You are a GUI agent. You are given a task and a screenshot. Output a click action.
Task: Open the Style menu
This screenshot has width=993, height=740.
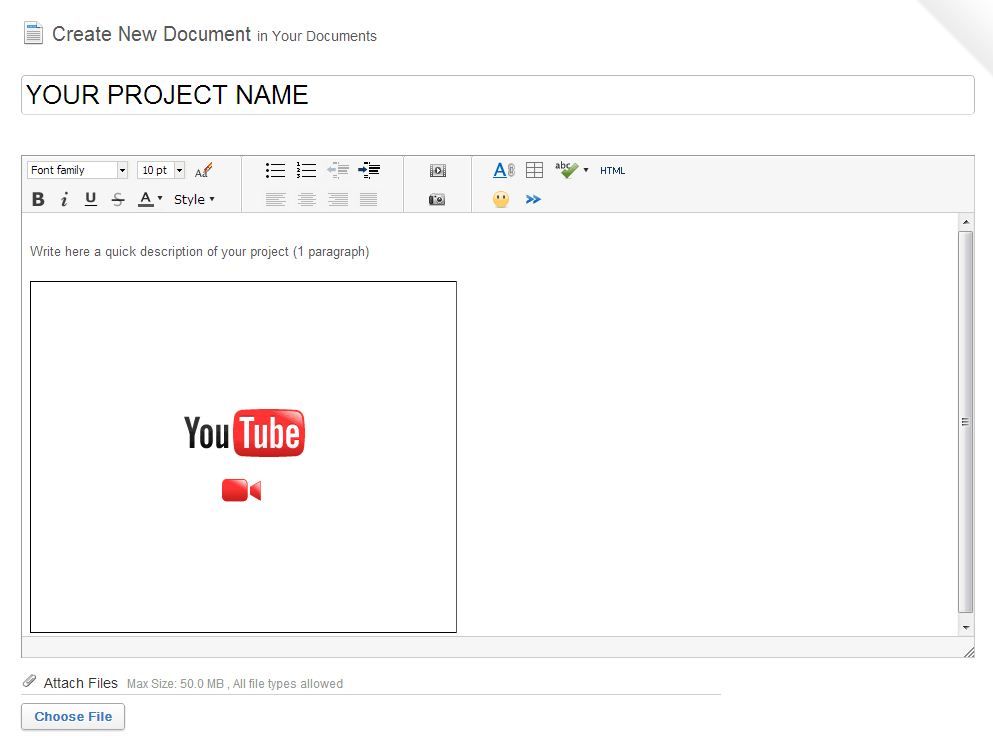pyautogui.click(x=194, y=200)
